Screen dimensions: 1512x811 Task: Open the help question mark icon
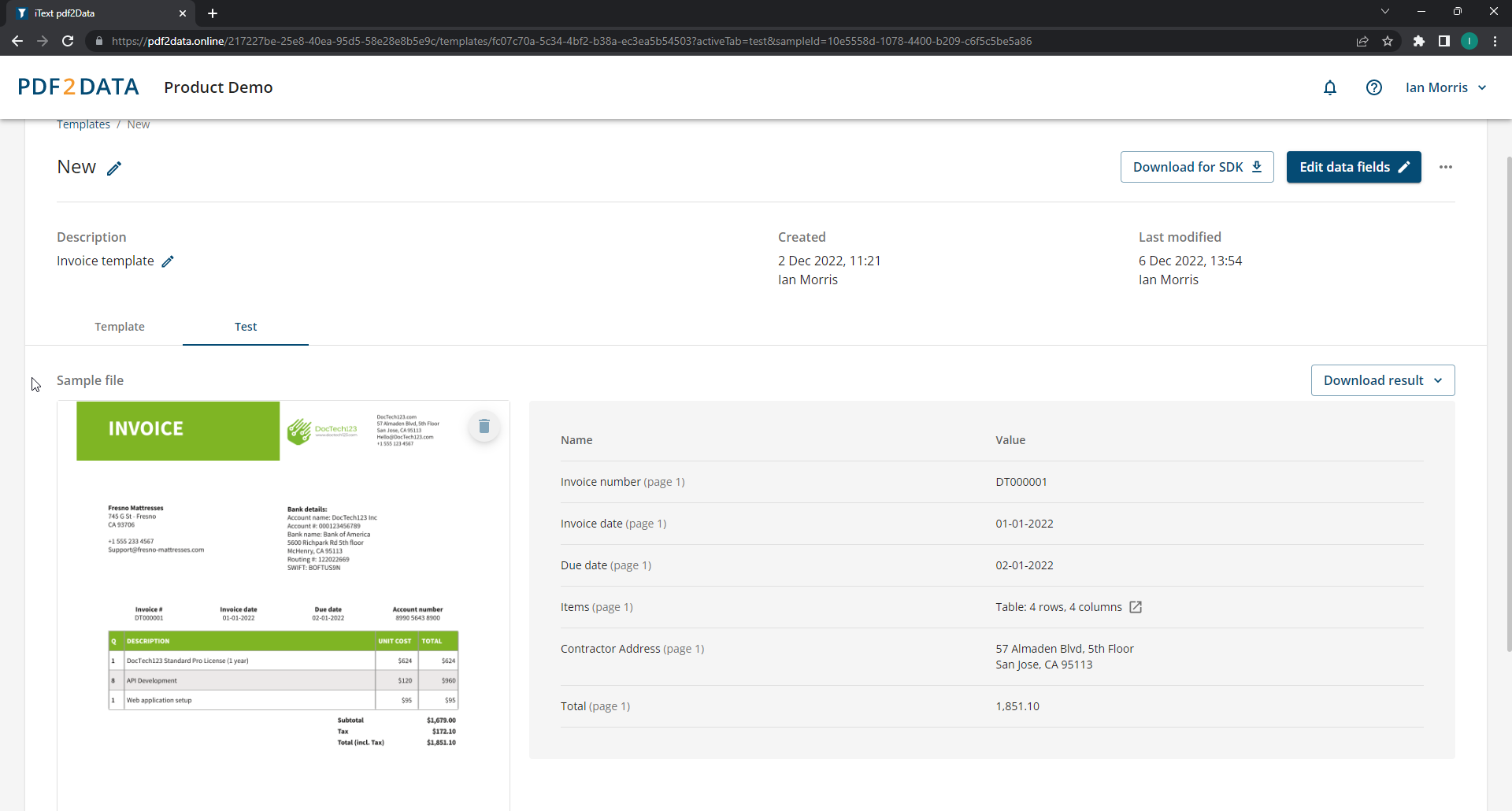[1374, 87]
